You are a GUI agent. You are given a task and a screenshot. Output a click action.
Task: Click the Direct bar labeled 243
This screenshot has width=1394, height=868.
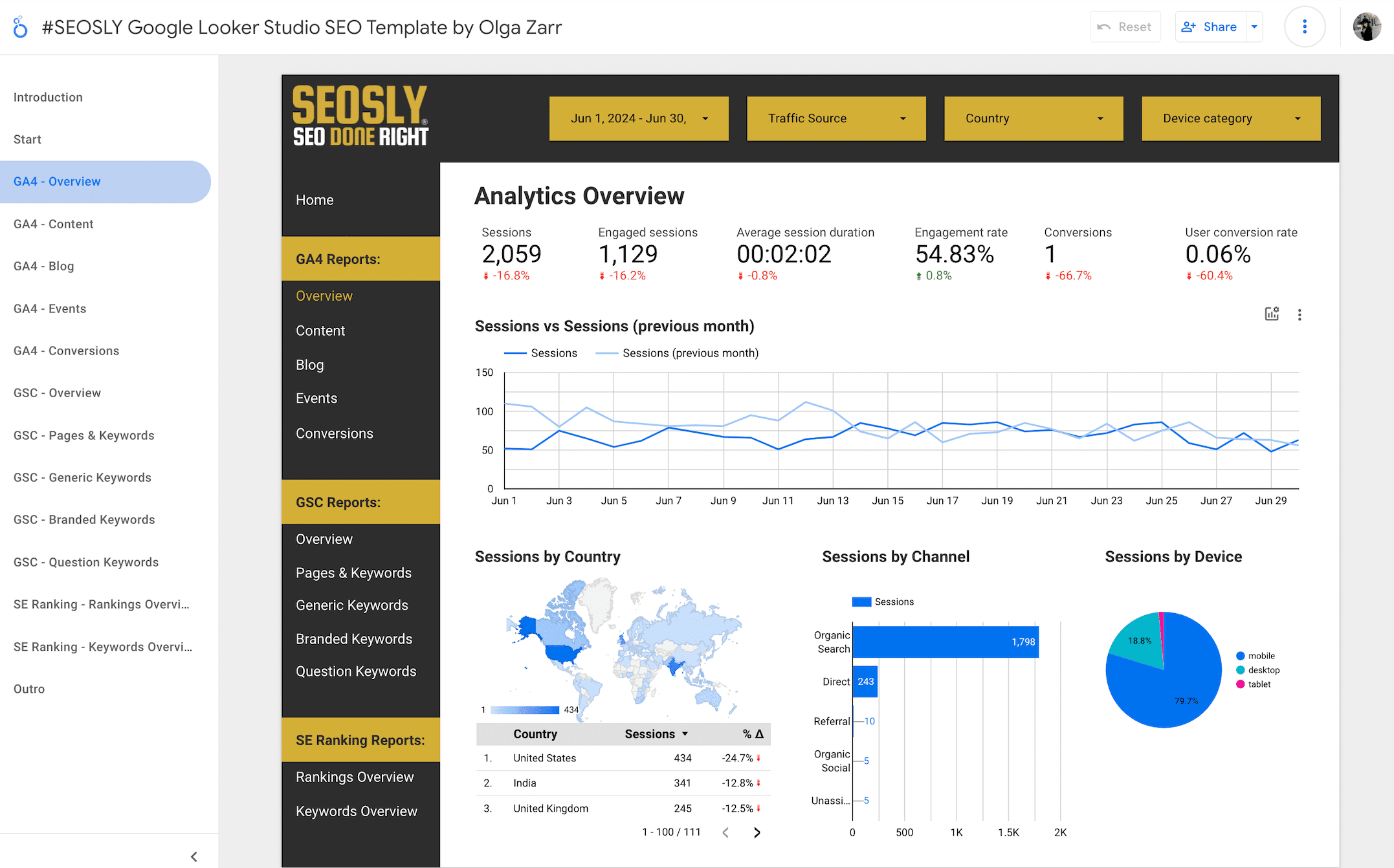click(x=865, y=682)
